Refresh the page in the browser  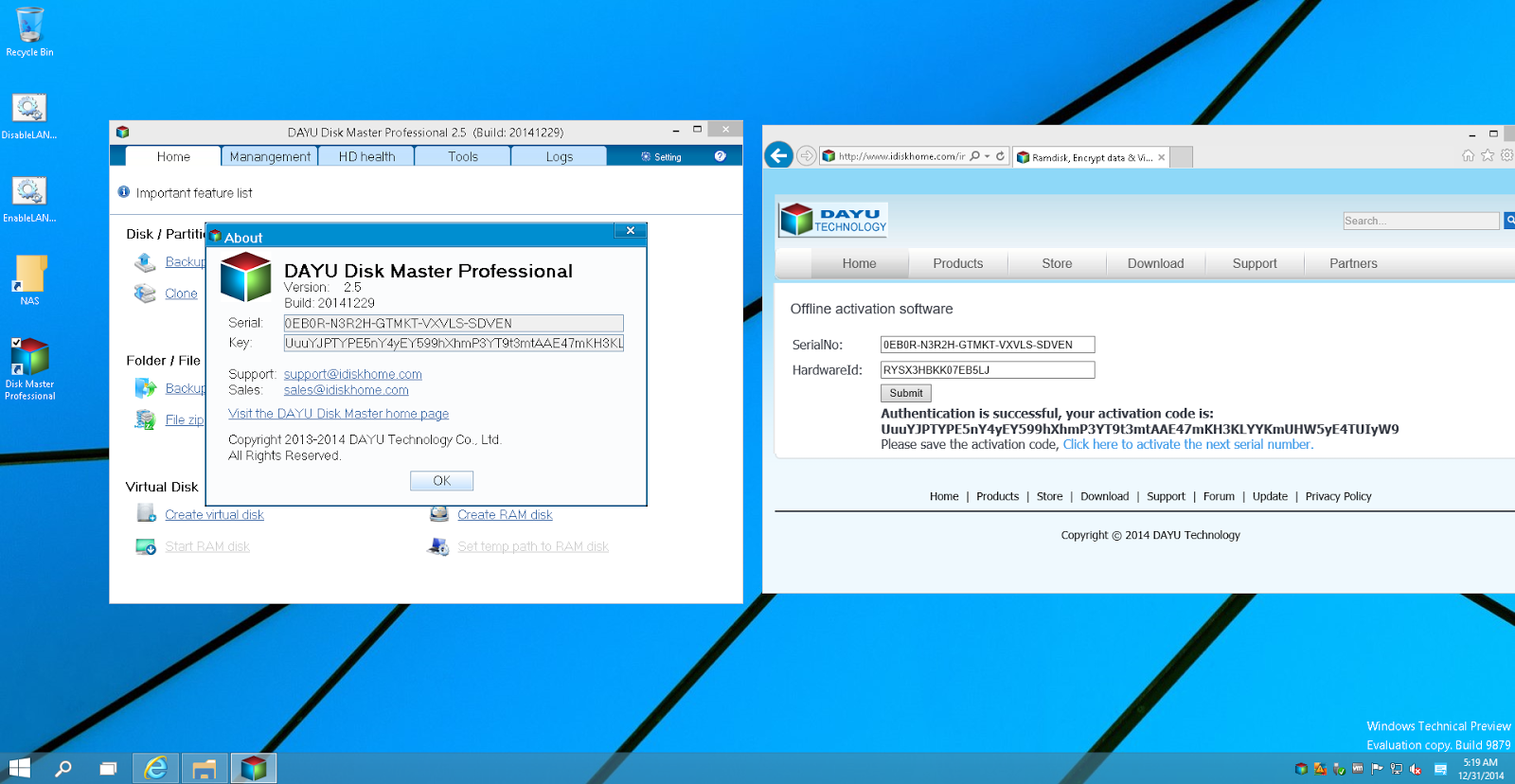tap(1000, 156)
